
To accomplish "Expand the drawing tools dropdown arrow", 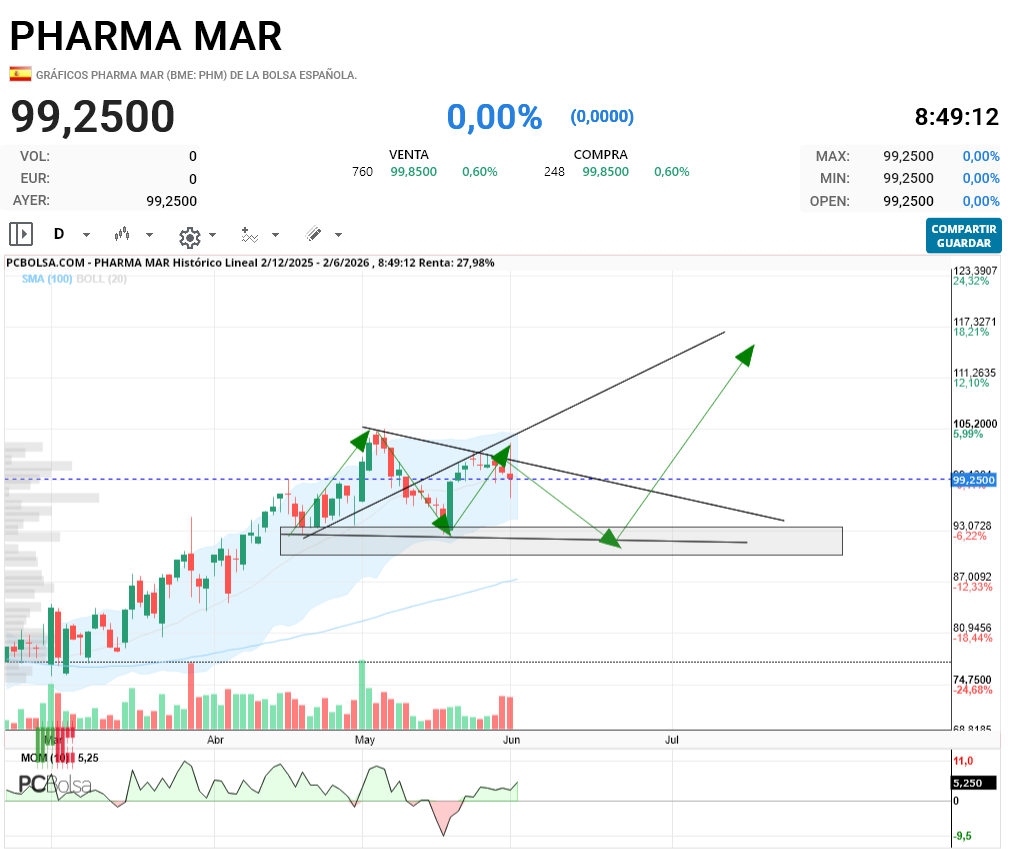I will pos(338,235).
